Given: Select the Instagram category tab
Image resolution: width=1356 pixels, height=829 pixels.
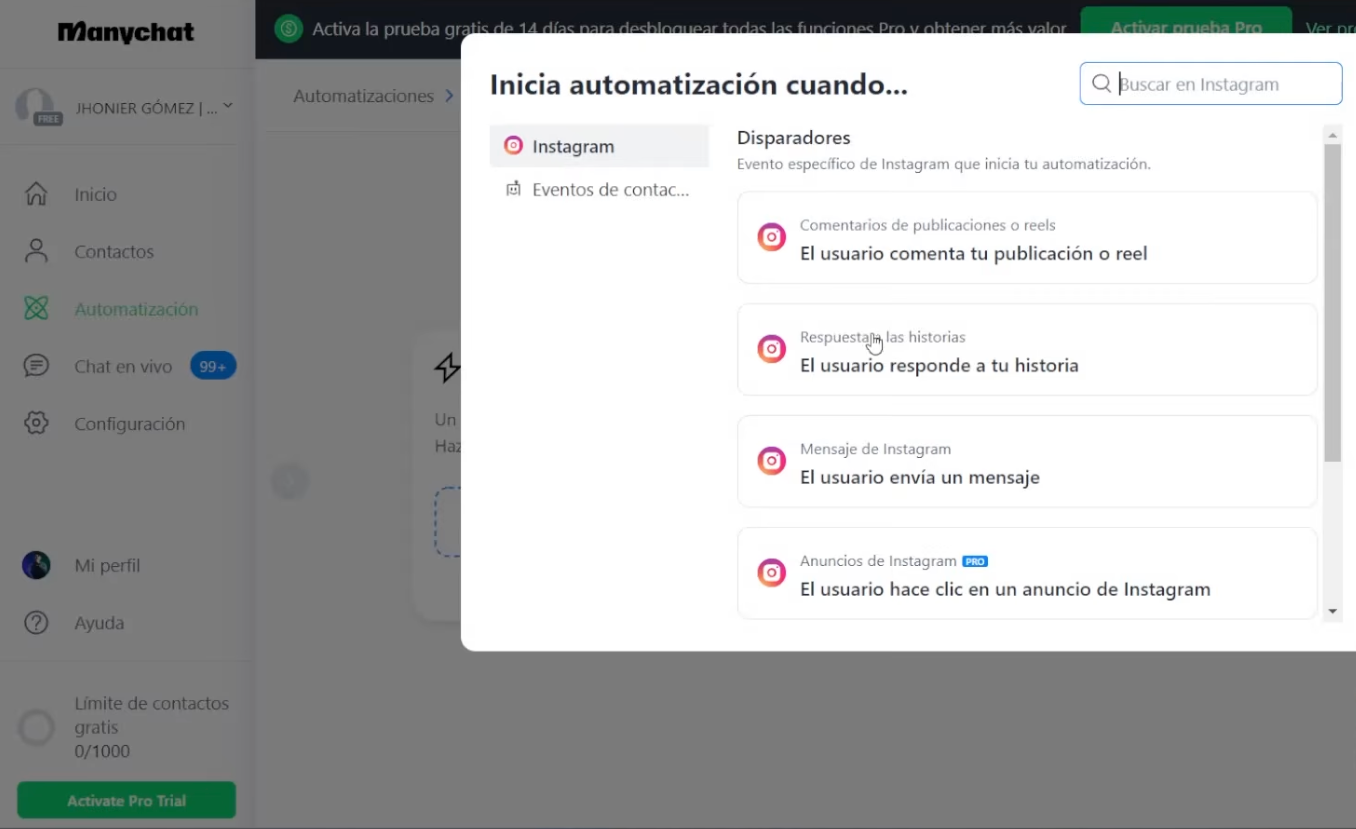Looking at the screenshot, I should pos(599,146).
